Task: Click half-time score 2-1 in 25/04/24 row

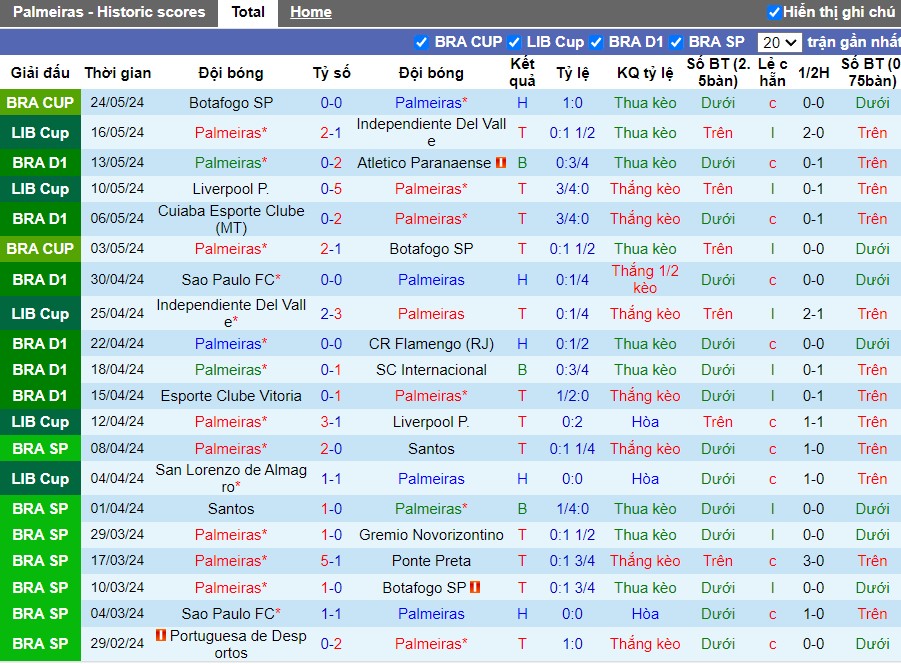Action: coord(814,314)
